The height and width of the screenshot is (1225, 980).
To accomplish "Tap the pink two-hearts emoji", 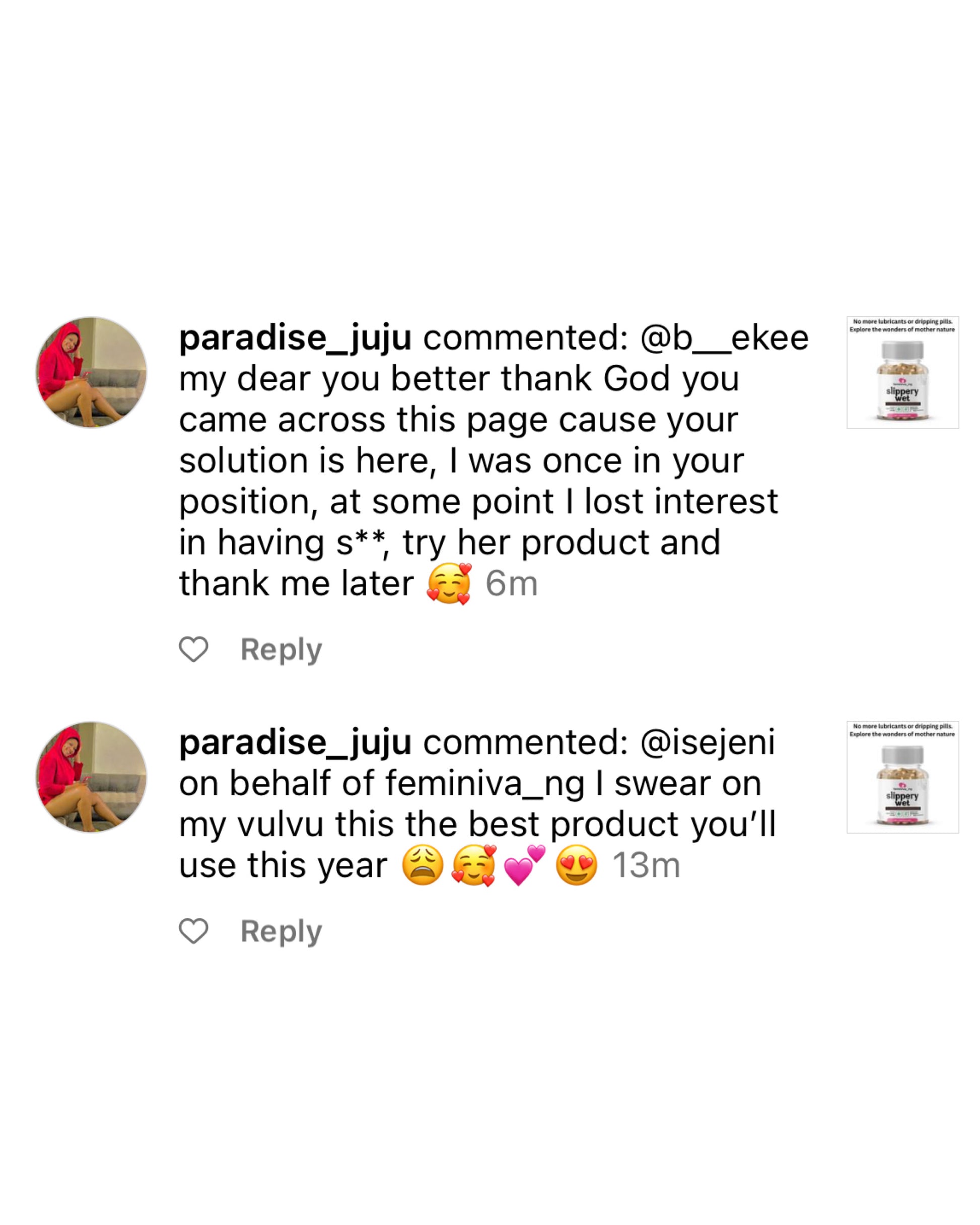I will (x=524, y=865).
